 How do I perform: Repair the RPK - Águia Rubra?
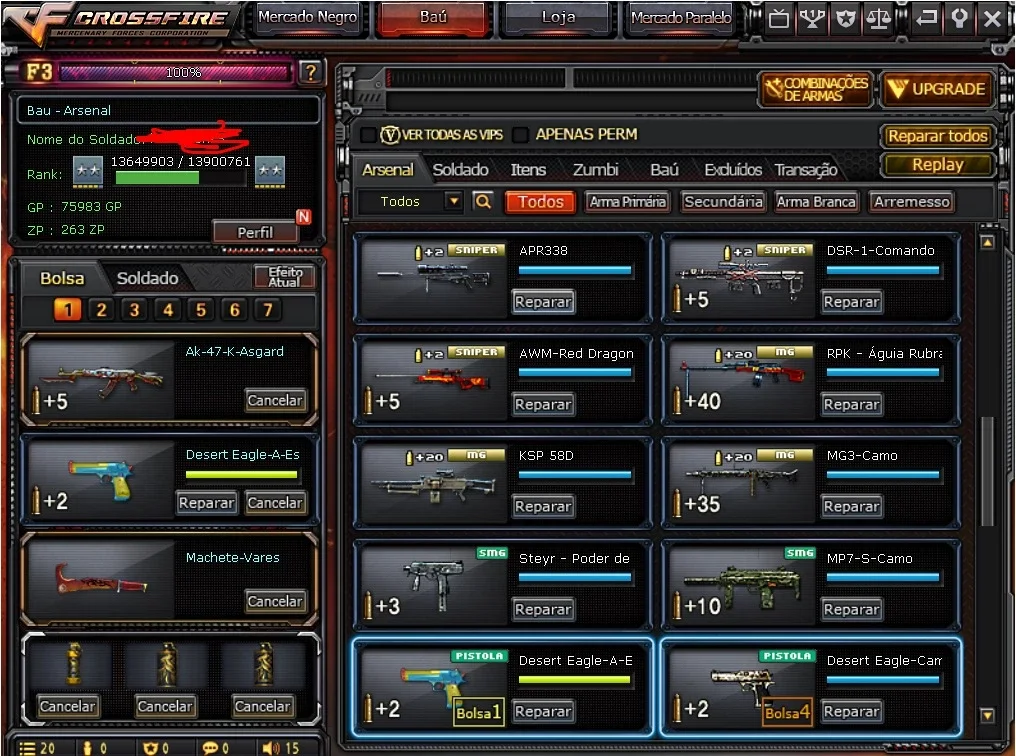tap(851, 404)
